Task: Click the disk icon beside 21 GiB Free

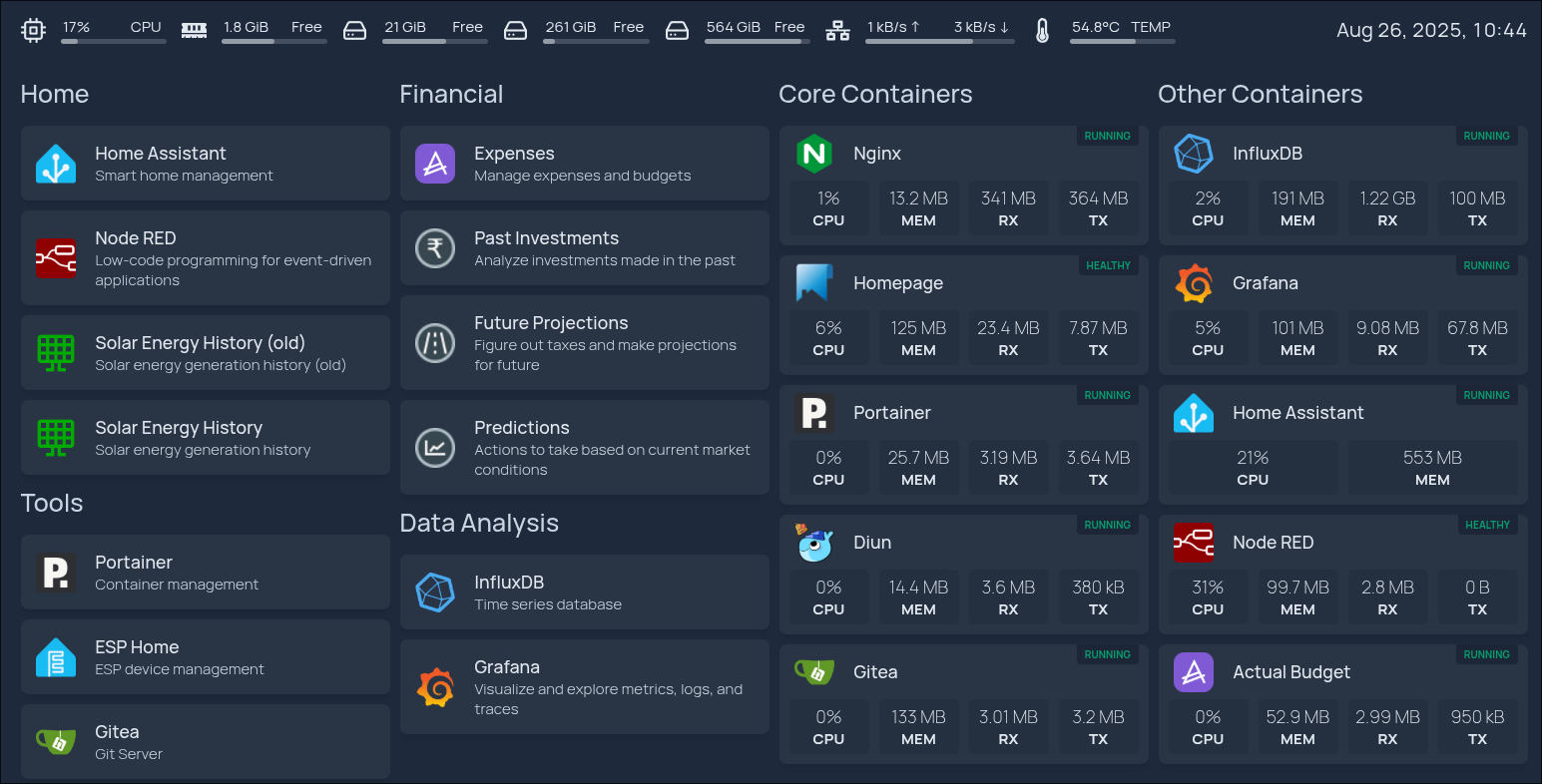Action: click(x=355, y=31)
